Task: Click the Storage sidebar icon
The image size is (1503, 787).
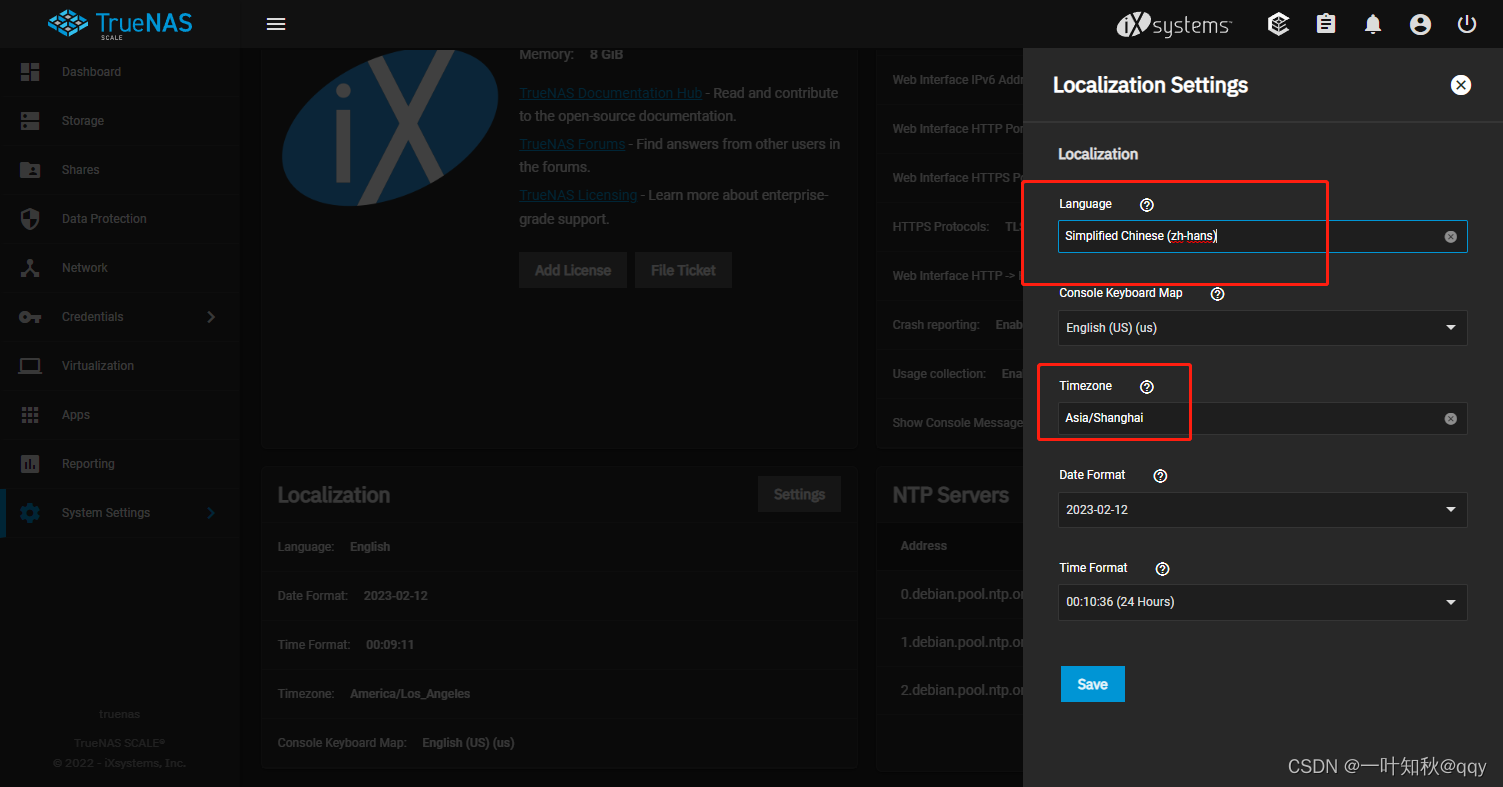Action: coord(30,121)
